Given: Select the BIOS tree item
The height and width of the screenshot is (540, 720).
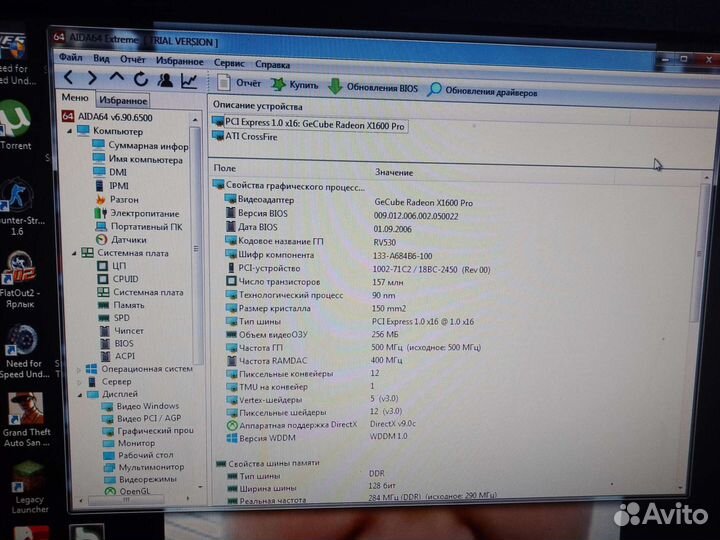Looking at the screenshot, I should 117,343.
